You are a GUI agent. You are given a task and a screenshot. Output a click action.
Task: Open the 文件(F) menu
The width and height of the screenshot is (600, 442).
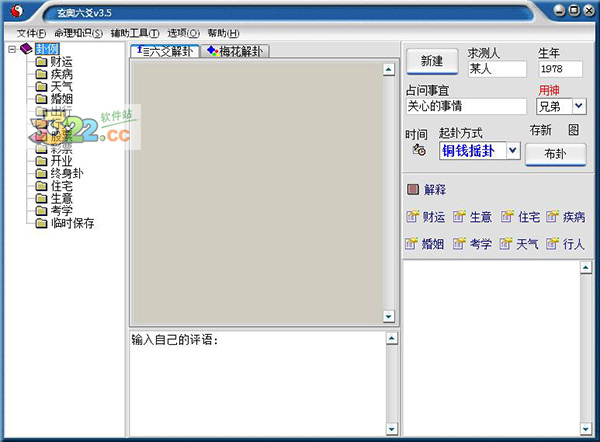[31, 33]
